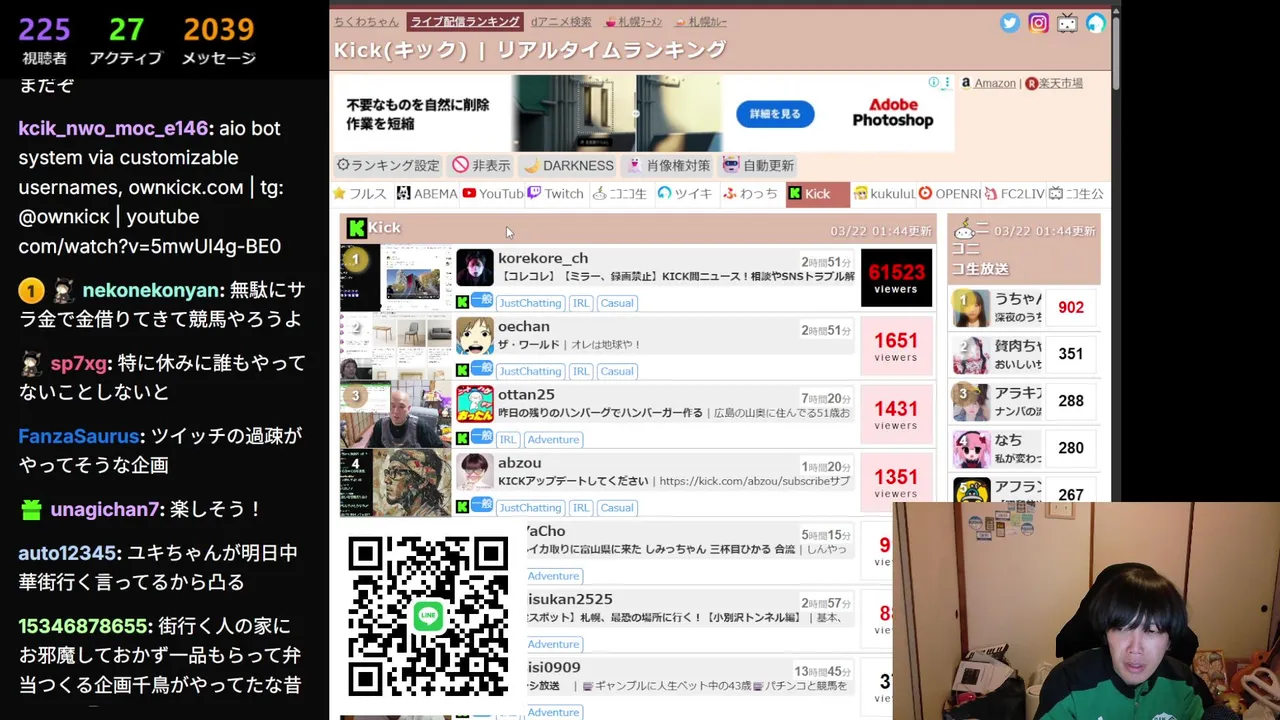Toggle 自動更新 auto refresh
Viewport: 1280px width, 720px height.
[759, 165]
